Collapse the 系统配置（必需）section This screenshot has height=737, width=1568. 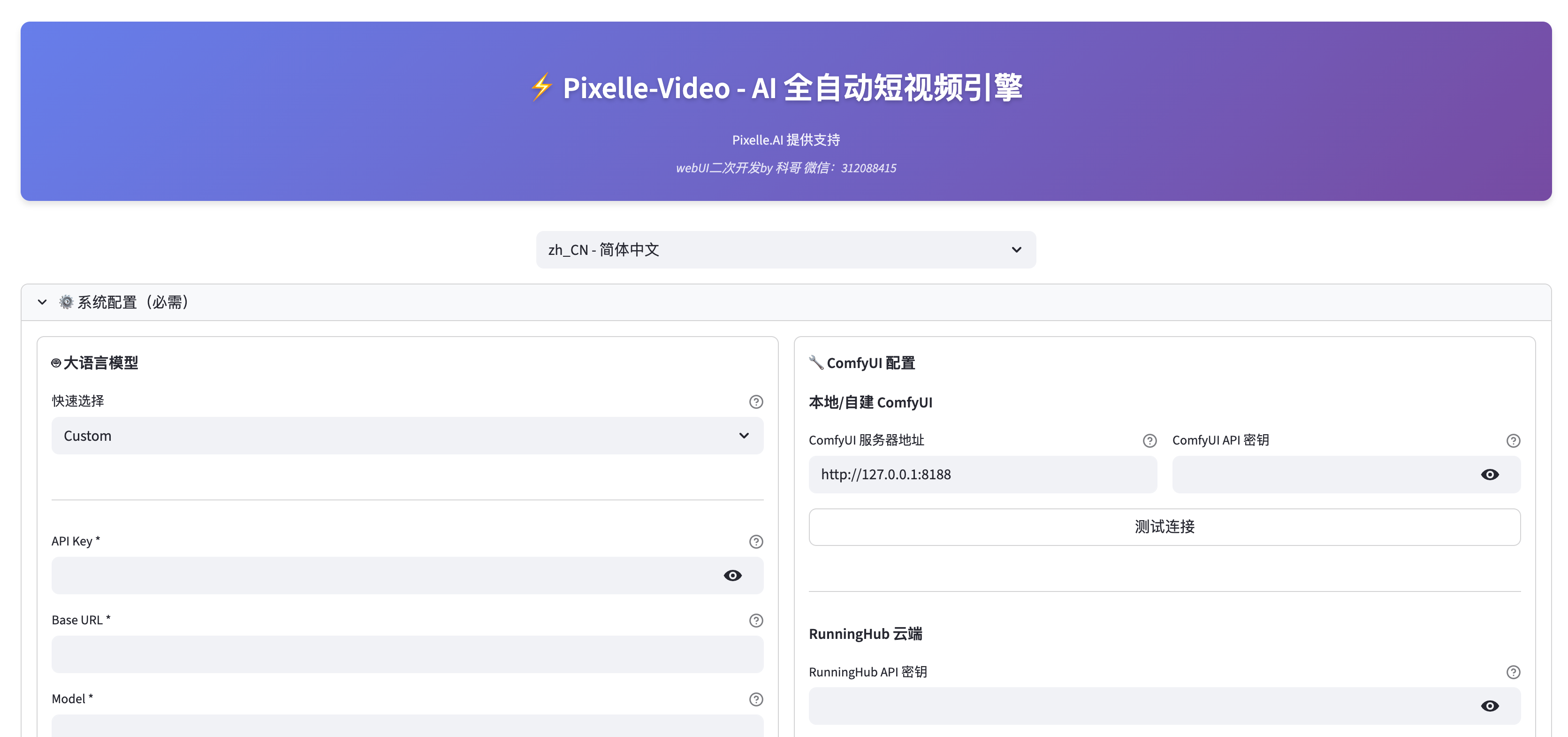point(42,302)
